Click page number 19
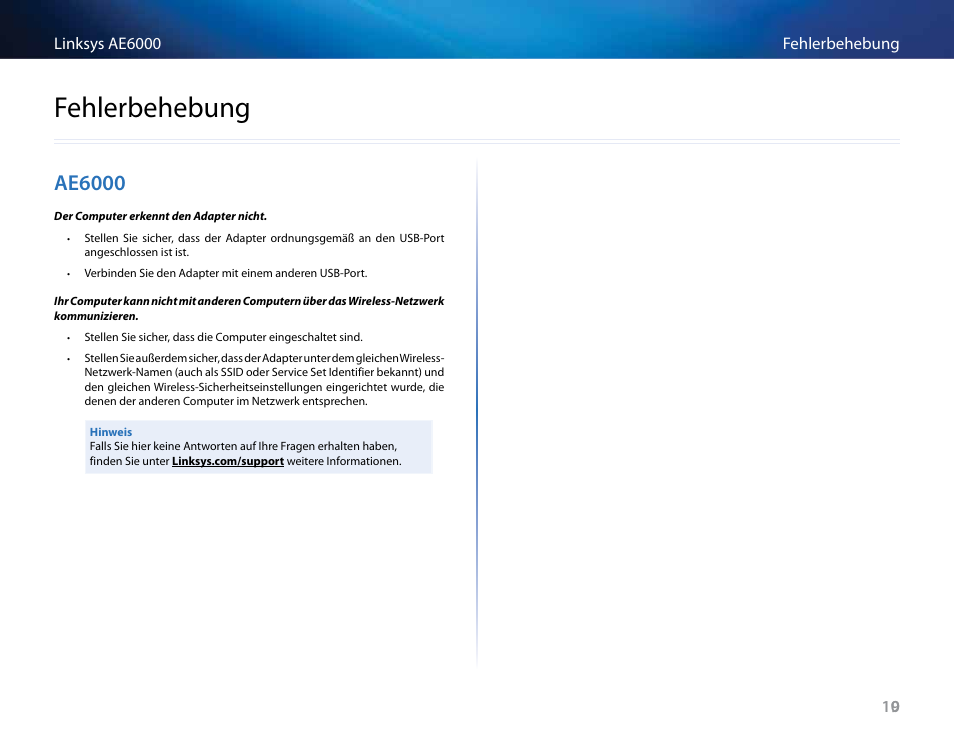Viewport: 954px width, 738px height. [890, 706]
